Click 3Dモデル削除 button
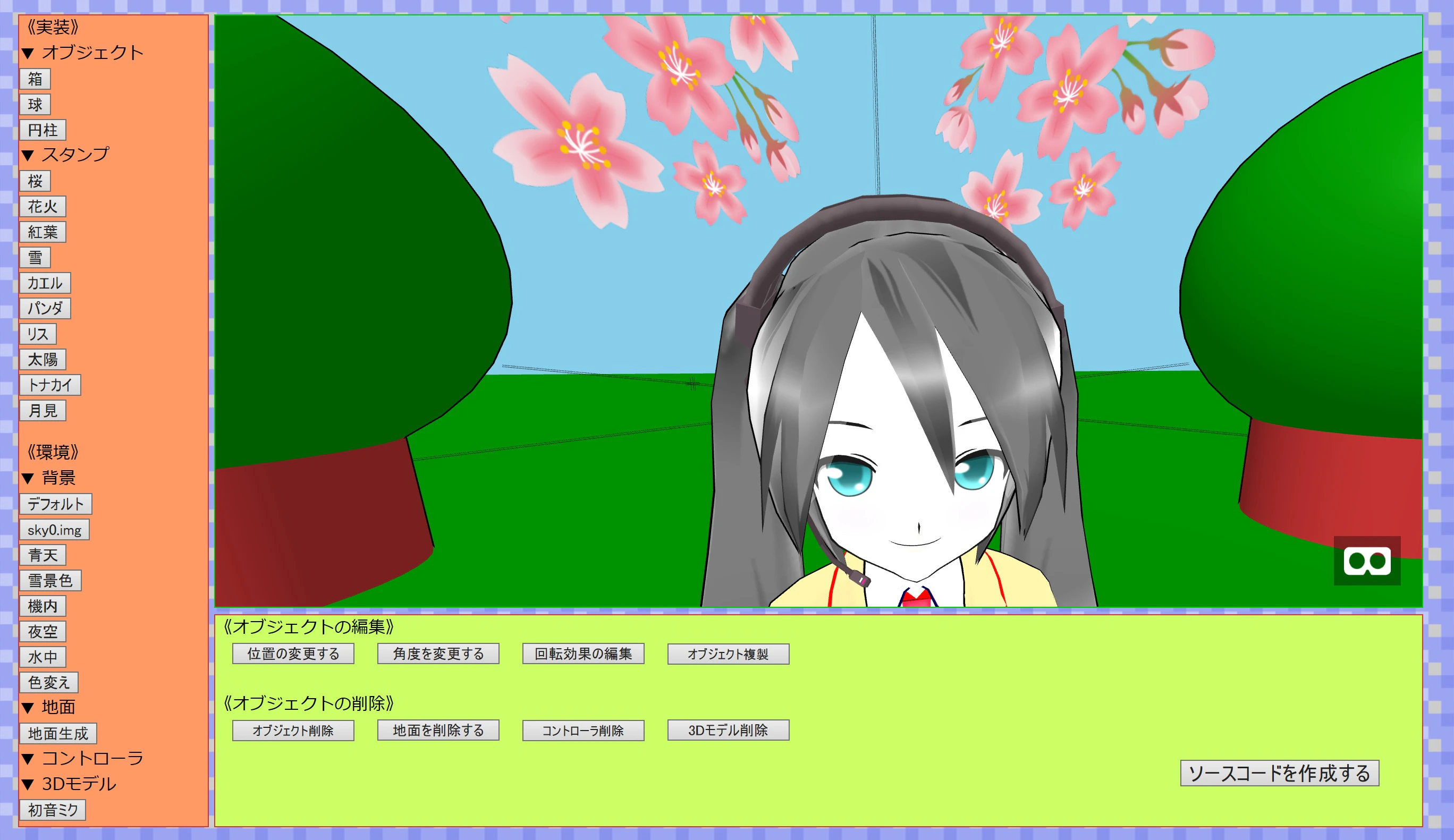 [729, 731]
